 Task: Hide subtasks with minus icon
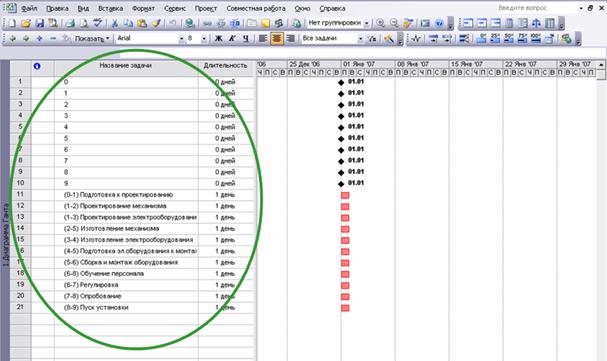click(x=53, y=38)
